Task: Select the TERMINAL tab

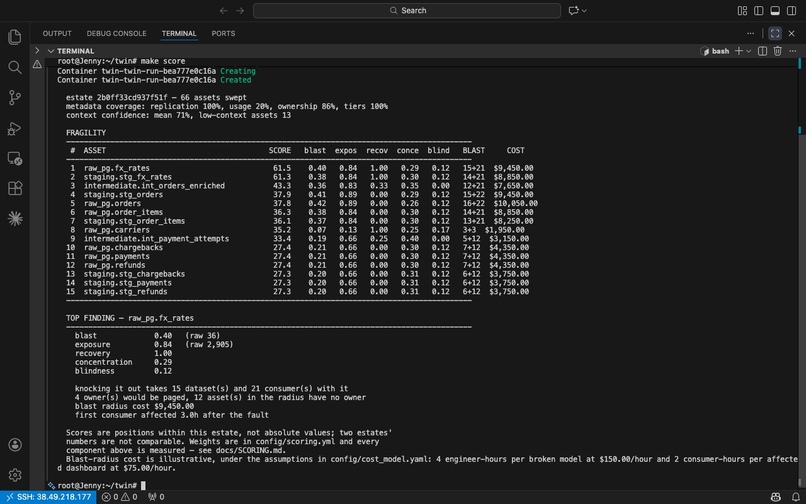Action: pos(179,33)
